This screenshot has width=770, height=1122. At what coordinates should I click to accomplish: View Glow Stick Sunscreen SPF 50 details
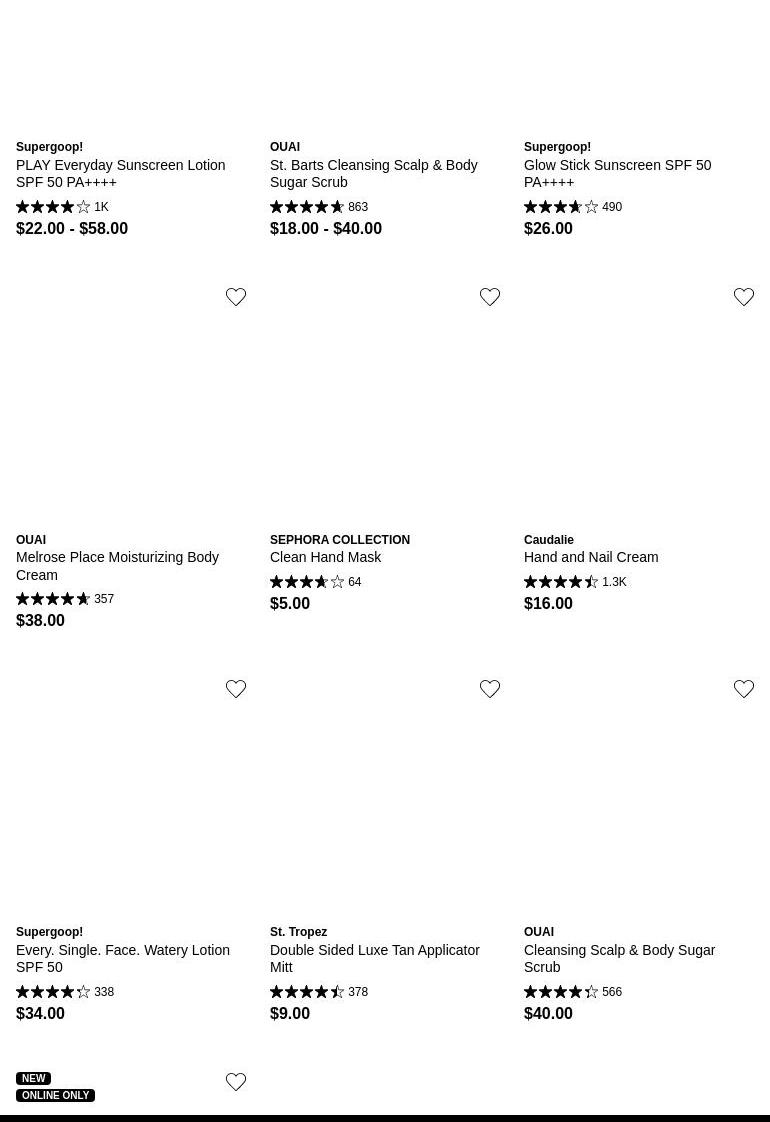[x=617, y=173]
